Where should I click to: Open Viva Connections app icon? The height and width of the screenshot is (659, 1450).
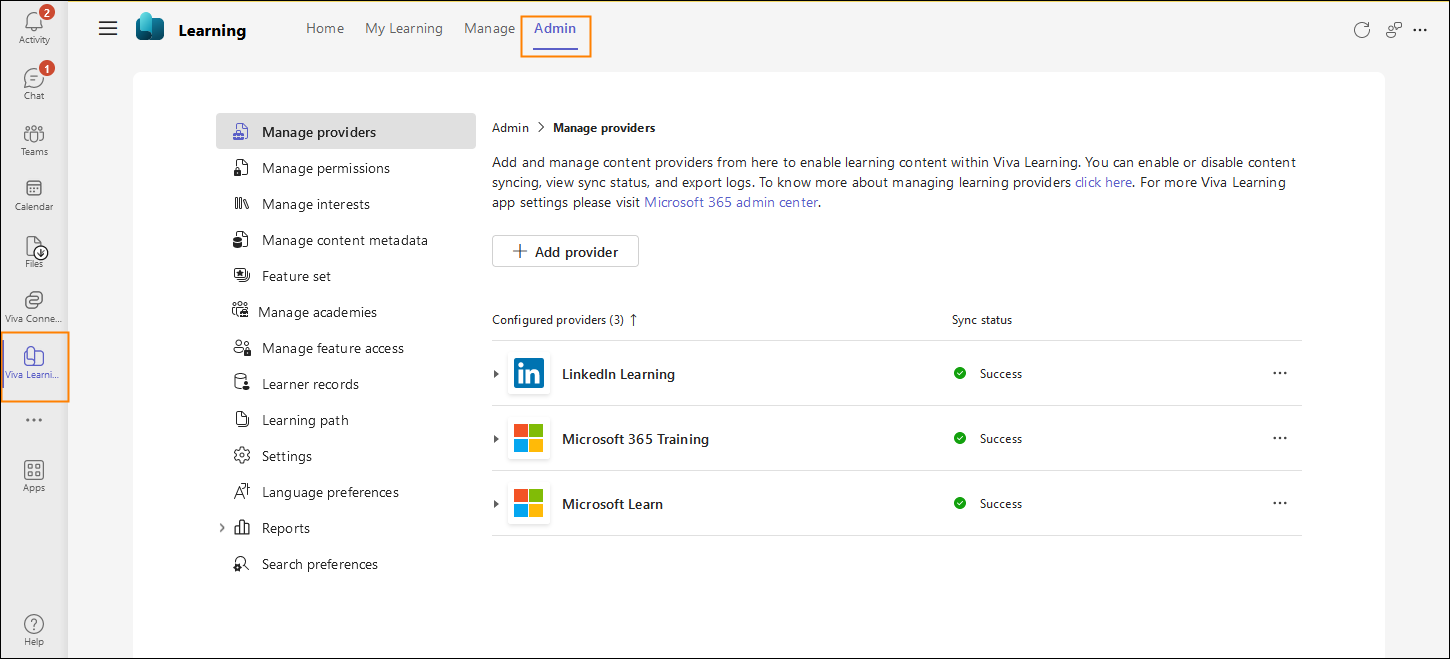[34, 306]
